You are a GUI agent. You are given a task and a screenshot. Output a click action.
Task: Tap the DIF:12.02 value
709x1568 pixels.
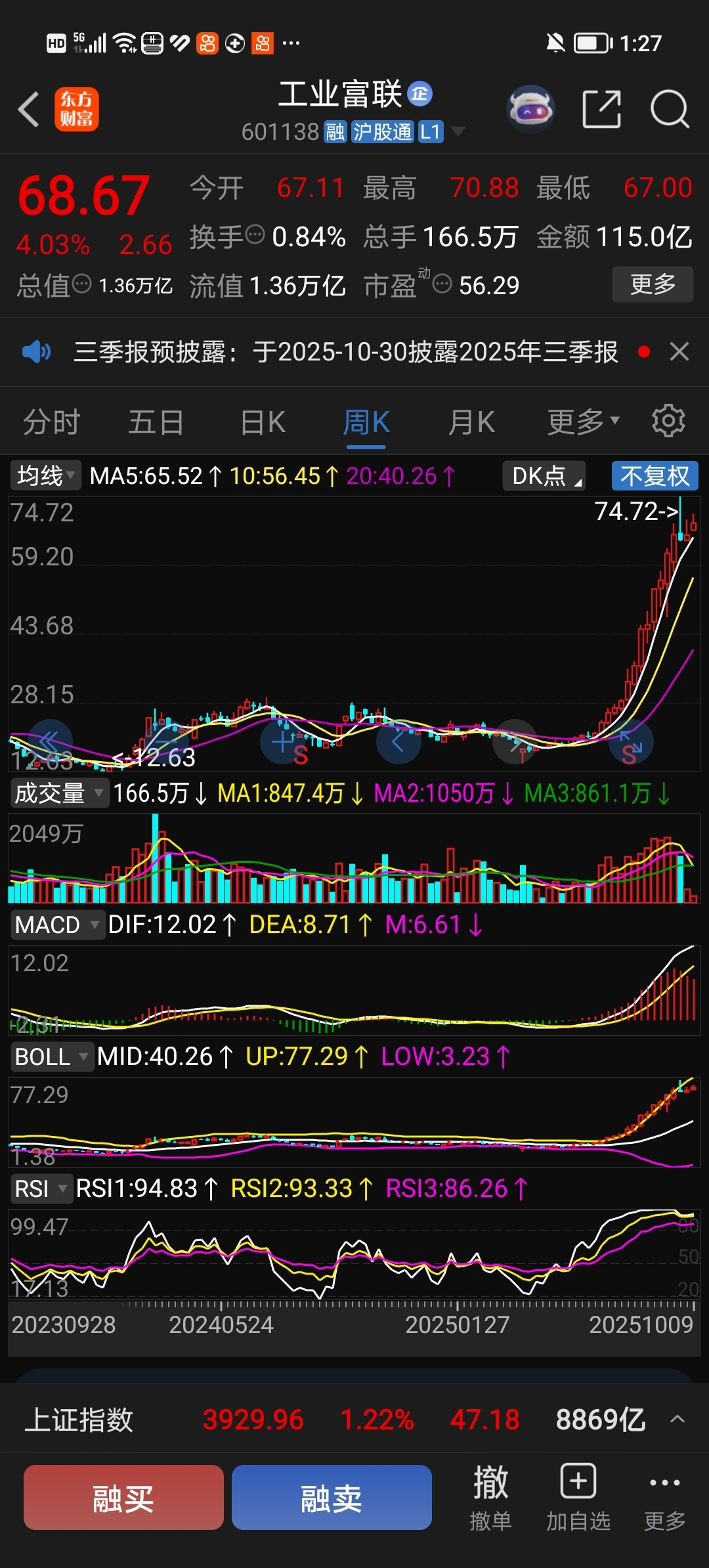[x=172, y=925]
